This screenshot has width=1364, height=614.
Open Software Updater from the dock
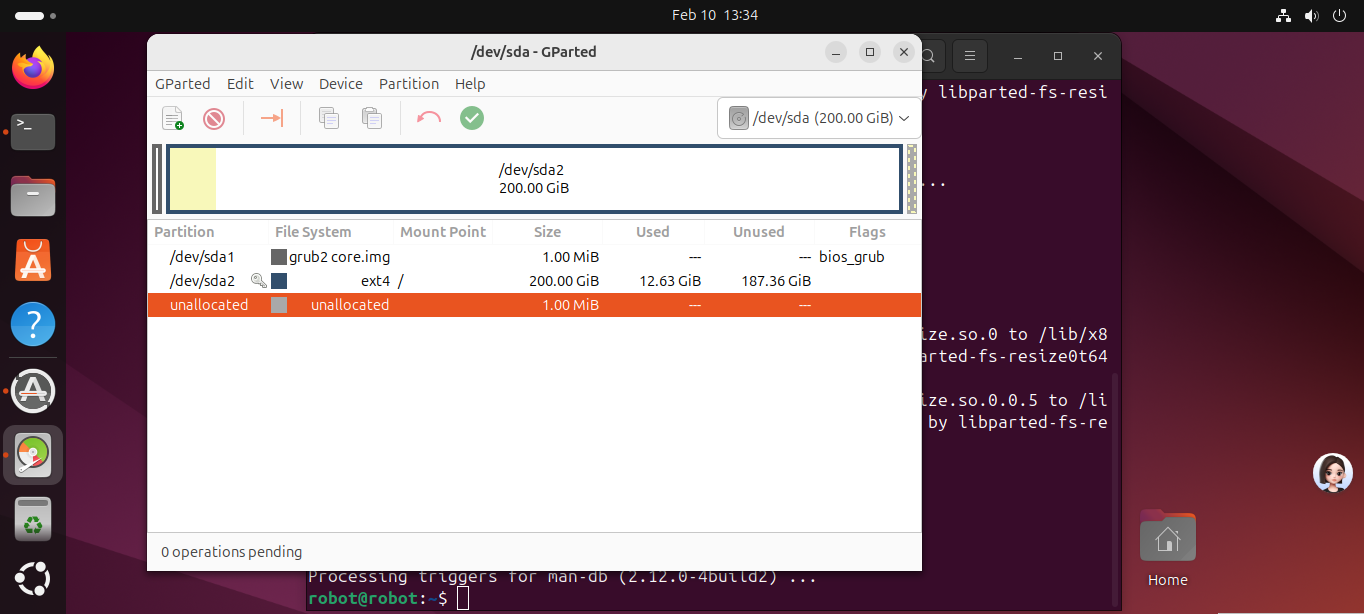(x=33, y=391)
